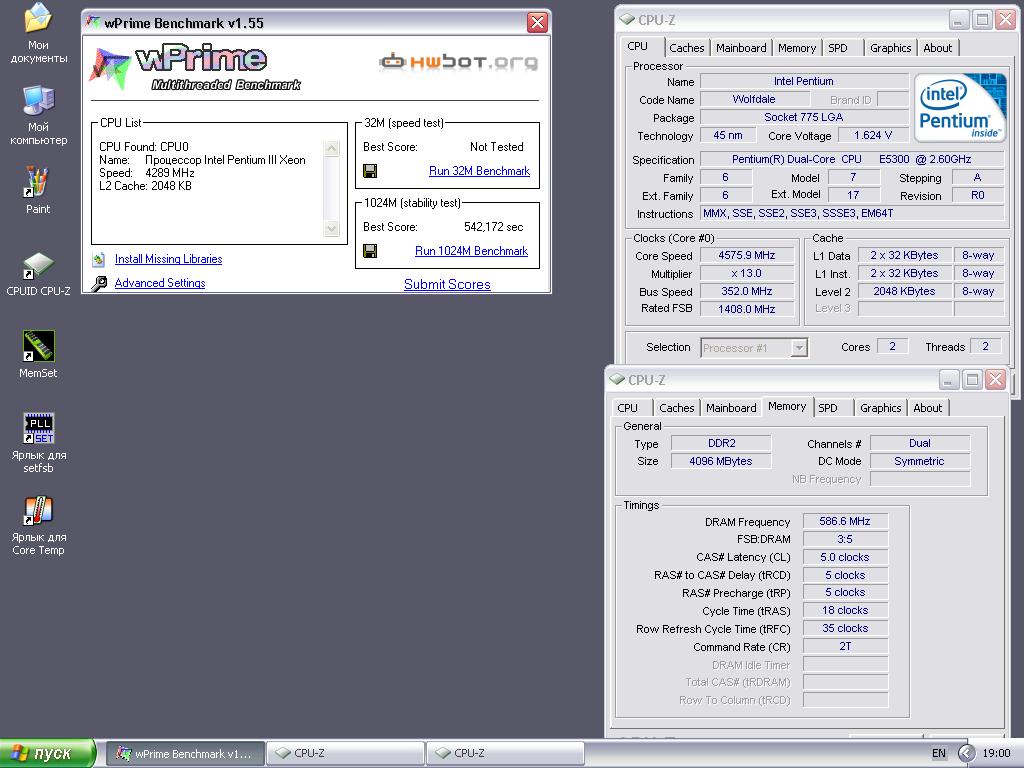
Task: Open About tab in upper CPU-Z
Action: click(937, 48)
